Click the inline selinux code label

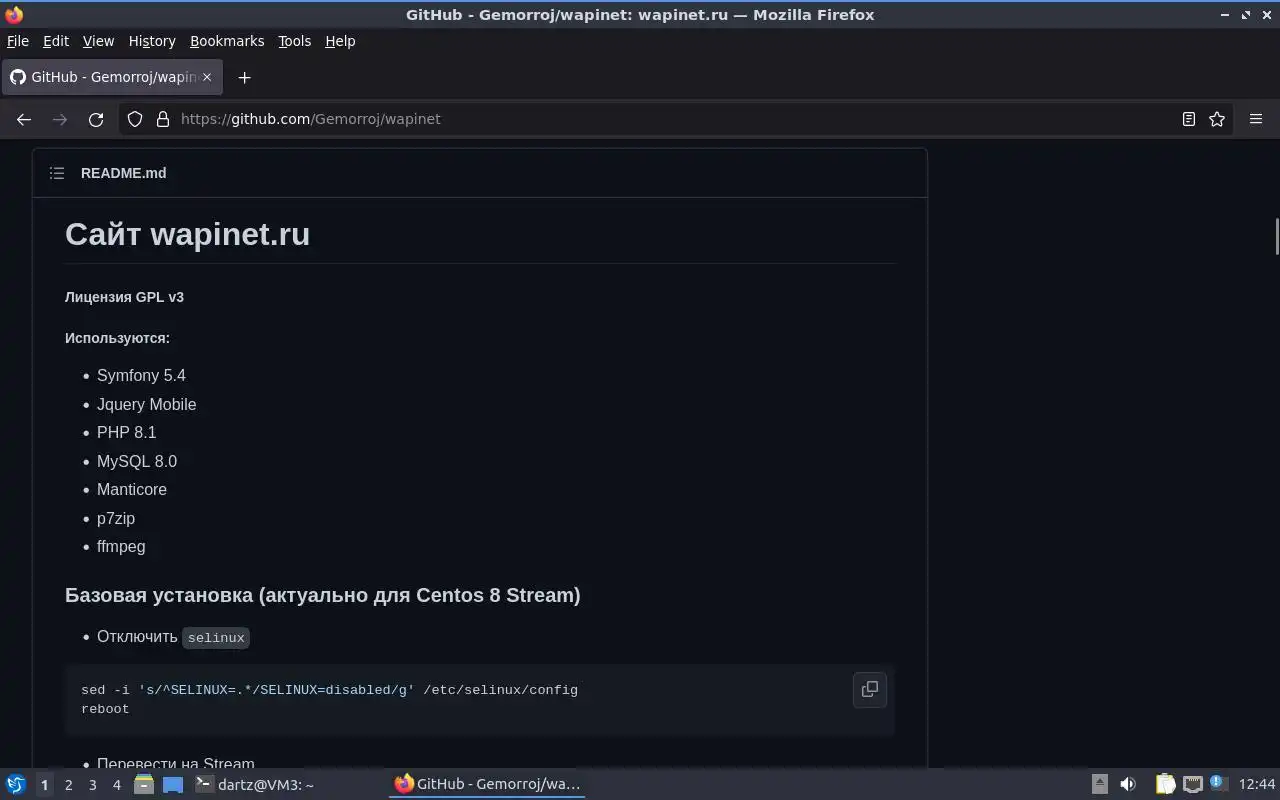(216, 637)
